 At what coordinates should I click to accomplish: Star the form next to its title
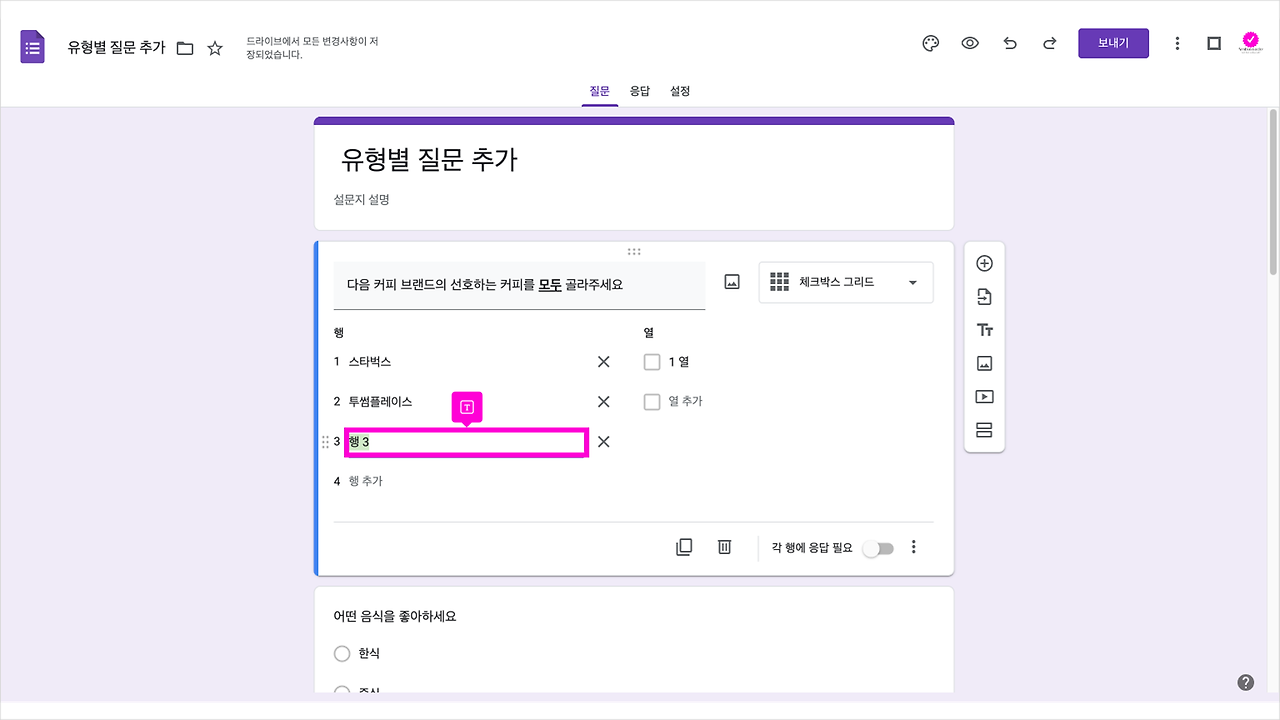[214, 46]
